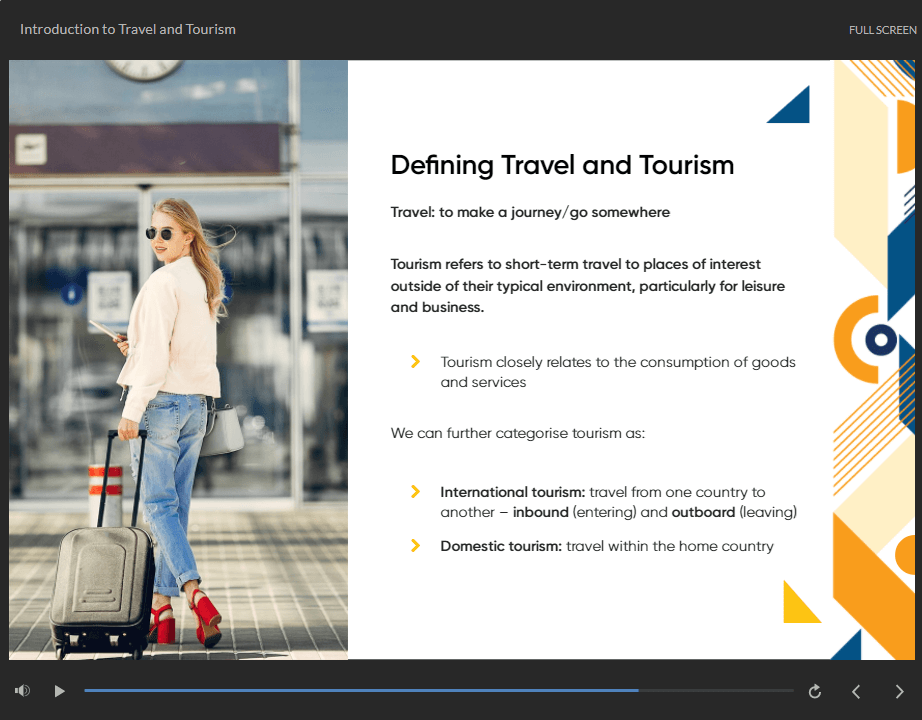Replay the slide using the circular arrow

[815, 691]
